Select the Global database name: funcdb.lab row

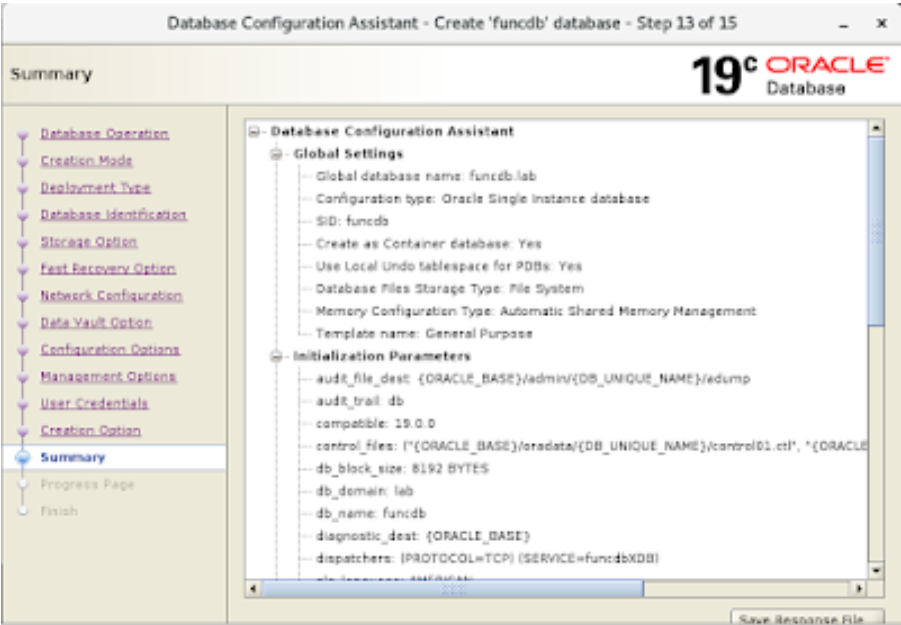[x=425, y=176]
